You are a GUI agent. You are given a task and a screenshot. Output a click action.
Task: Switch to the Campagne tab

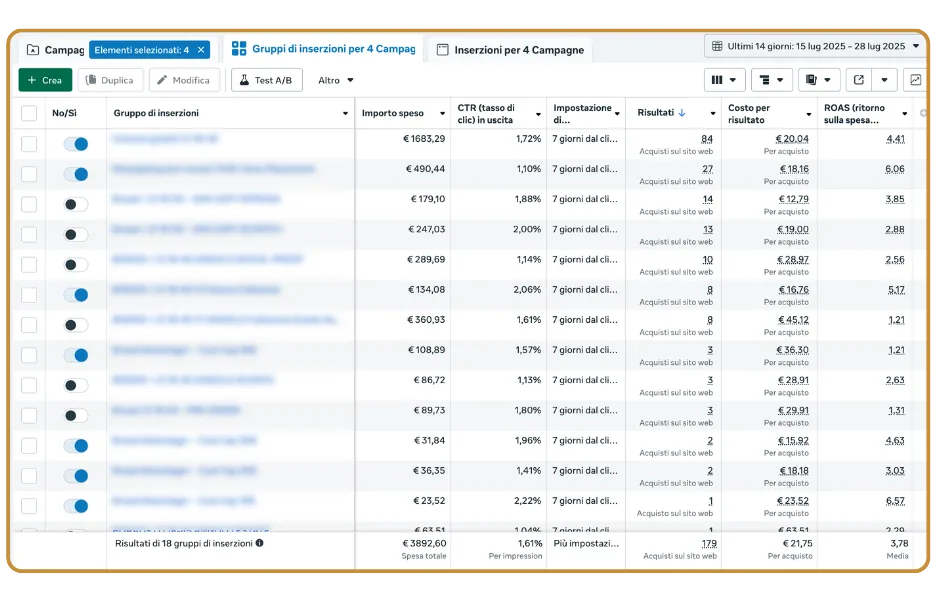[55, 50]
